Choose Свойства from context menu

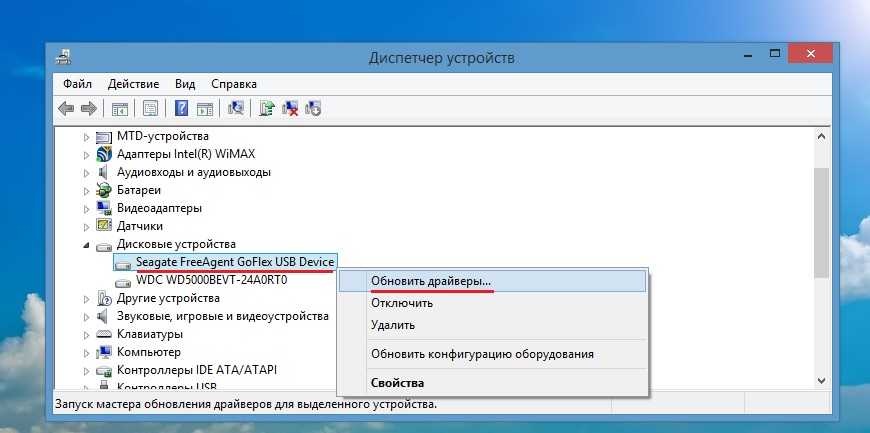coord(492,382)
